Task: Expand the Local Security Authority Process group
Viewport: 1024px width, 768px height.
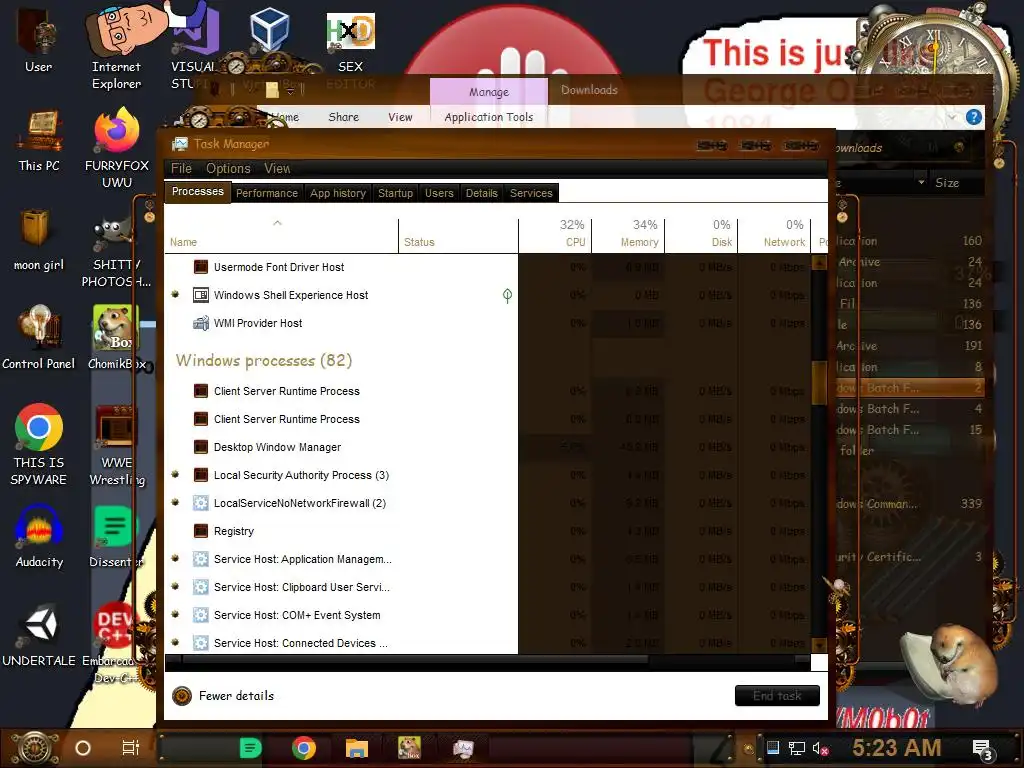Action: 175,475
